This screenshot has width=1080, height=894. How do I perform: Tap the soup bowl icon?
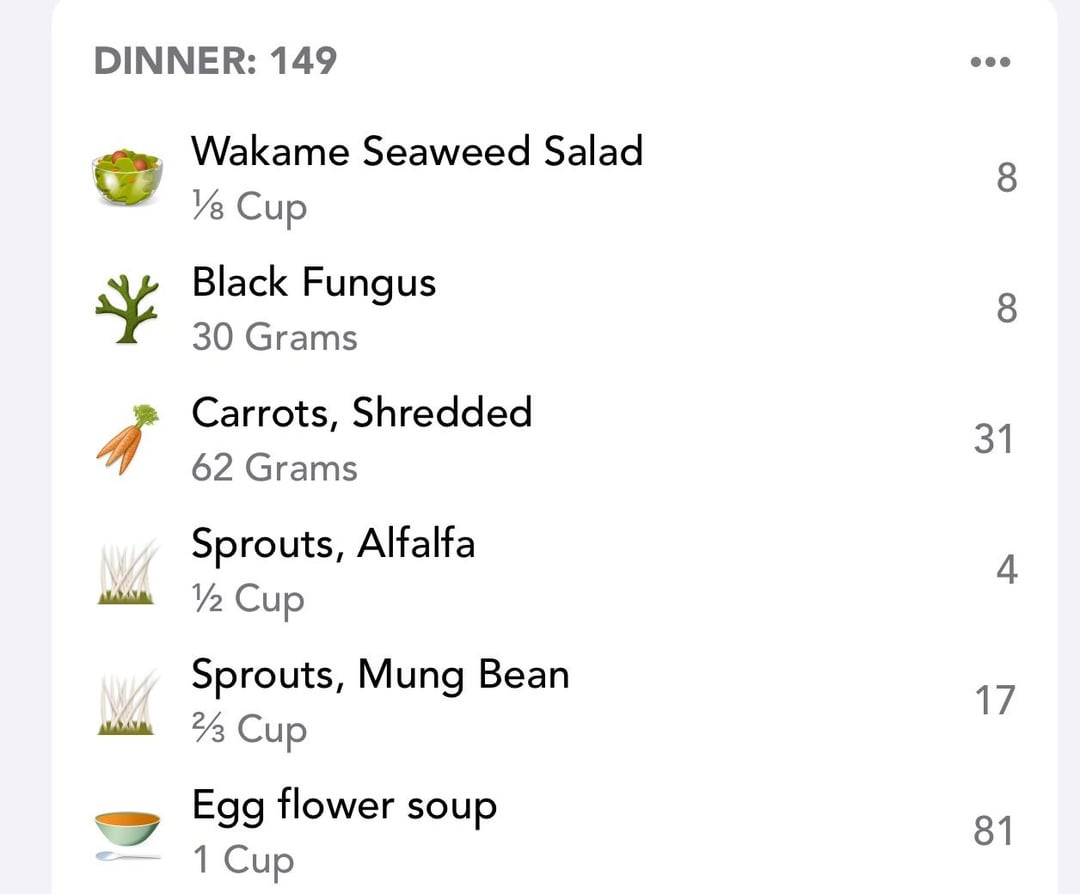[127, 835]
